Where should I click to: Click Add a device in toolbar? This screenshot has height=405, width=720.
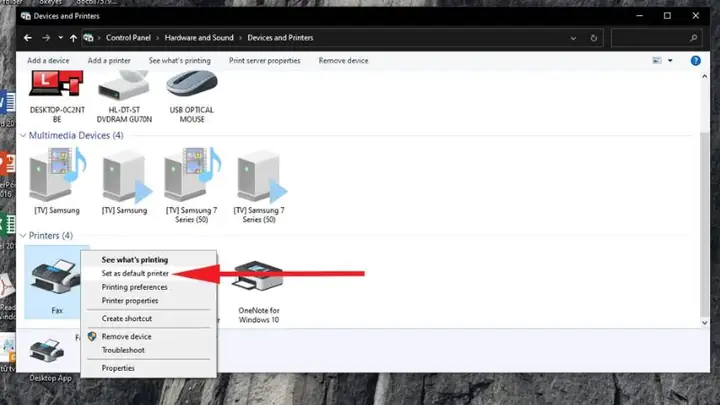(48, 61)
